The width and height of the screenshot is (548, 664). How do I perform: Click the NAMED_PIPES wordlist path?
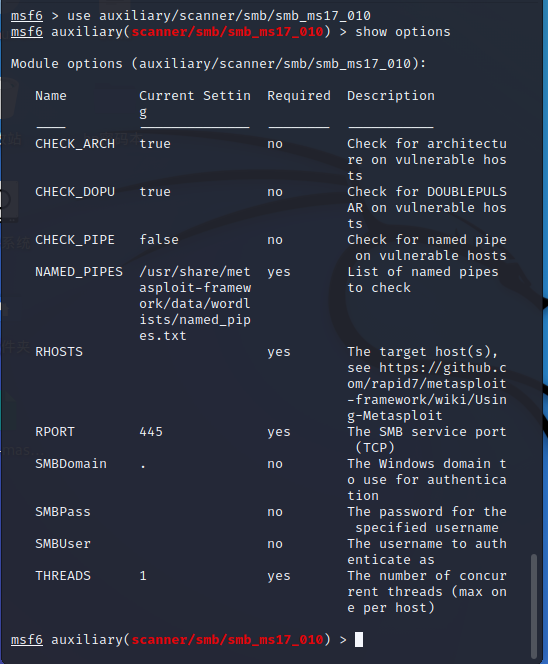195,304
